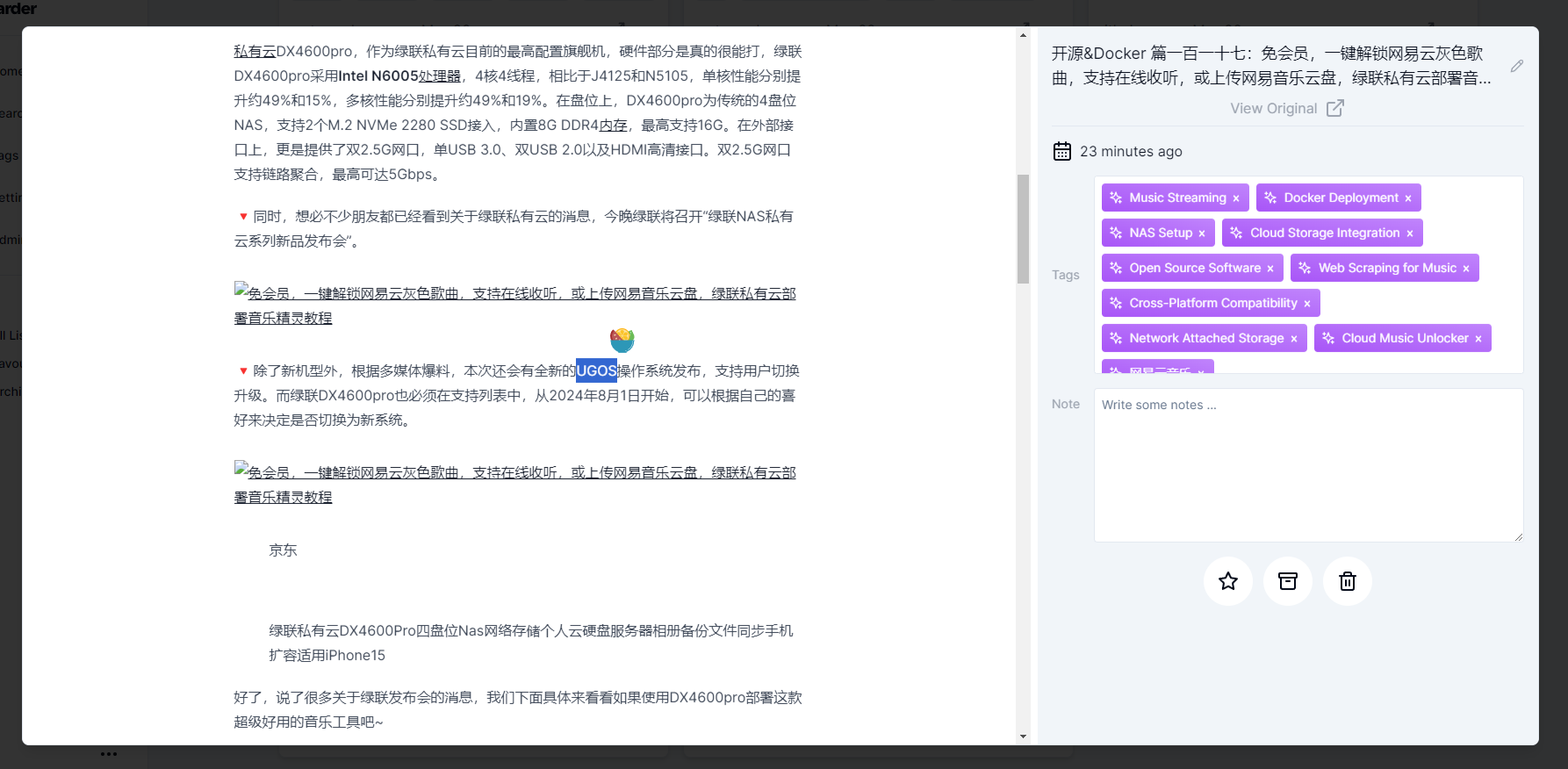Image resolution: width=1568 pixels, height=769 pixels.
Task: Type in the Write some notes field
Action: pyautogui.click(x=1307, y=465)
